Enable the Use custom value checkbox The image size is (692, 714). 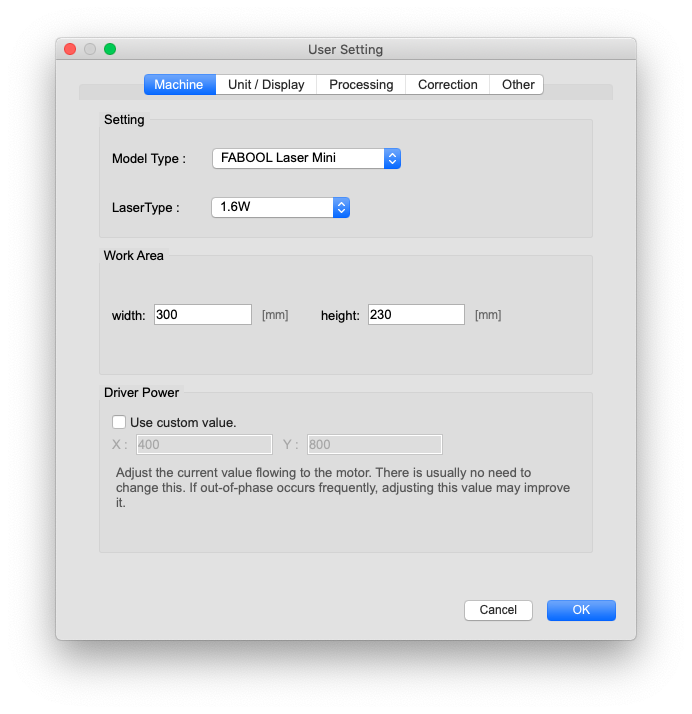(x=119, y=422)
